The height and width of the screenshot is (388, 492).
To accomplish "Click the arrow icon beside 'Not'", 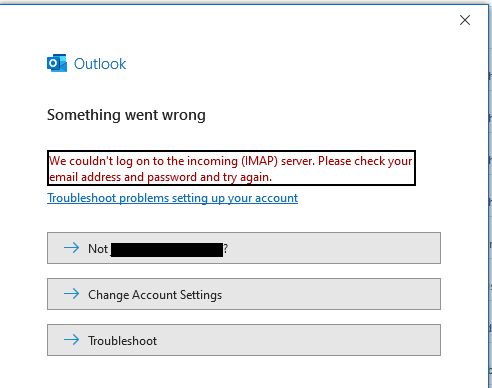I will (x=71, y=248).
